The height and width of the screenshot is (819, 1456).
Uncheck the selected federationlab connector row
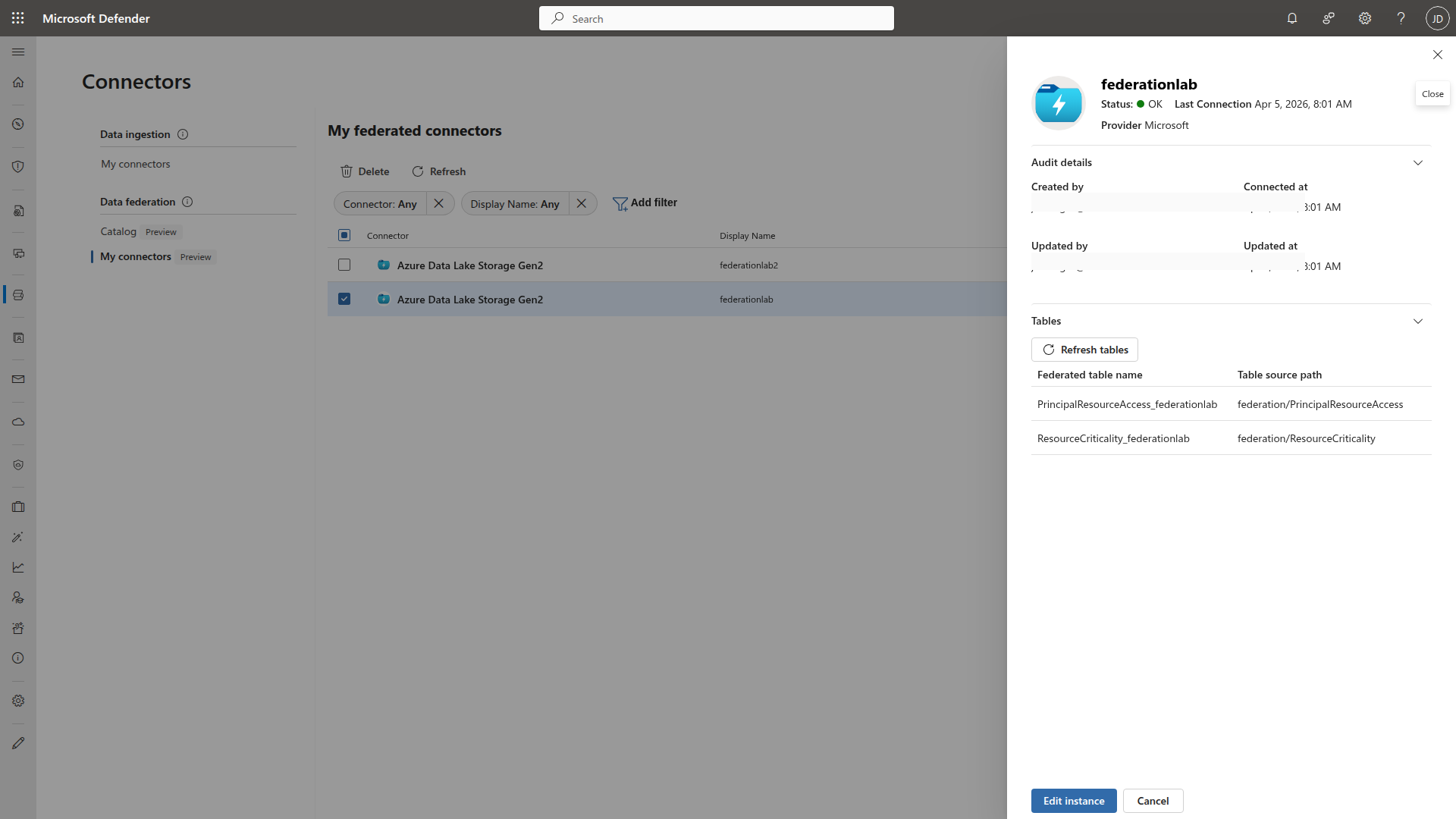[344, 299]
